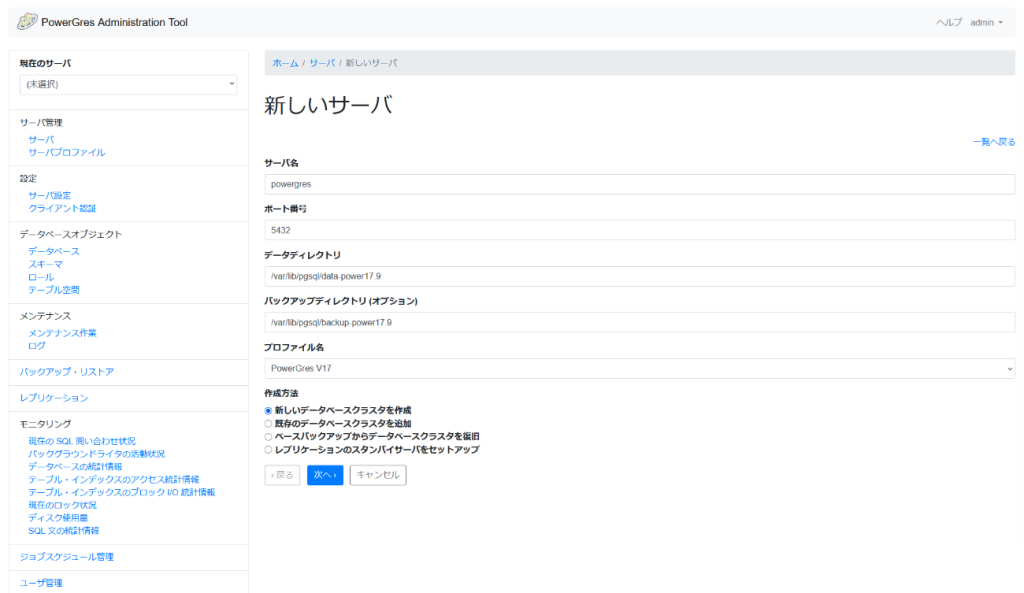Go to サーバ in the breadcrumb
The width and height of the screenshot is (1024, 593).
coord(322,63)
